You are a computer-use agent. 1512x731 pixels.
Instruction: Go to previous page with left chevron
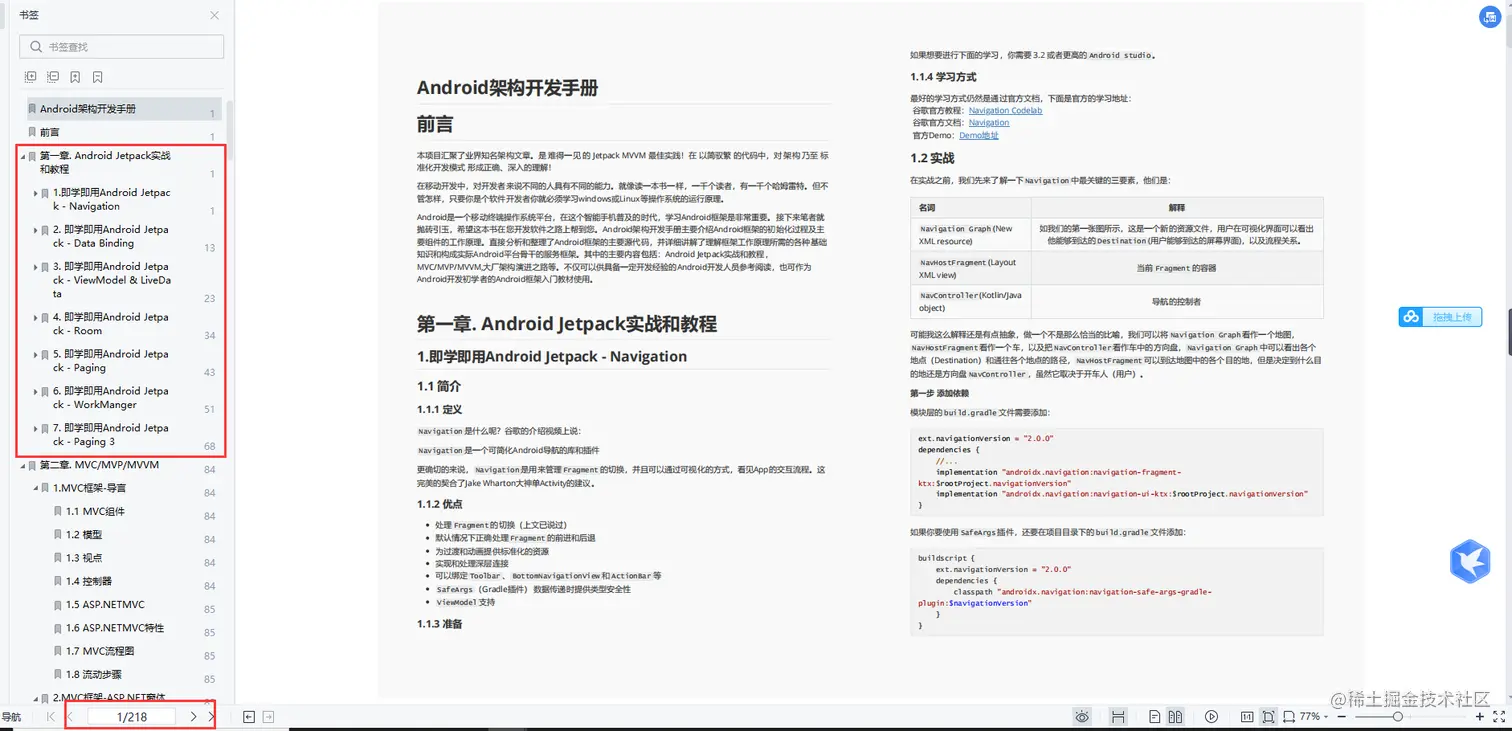pyautogui.click(x=70, y=717)
